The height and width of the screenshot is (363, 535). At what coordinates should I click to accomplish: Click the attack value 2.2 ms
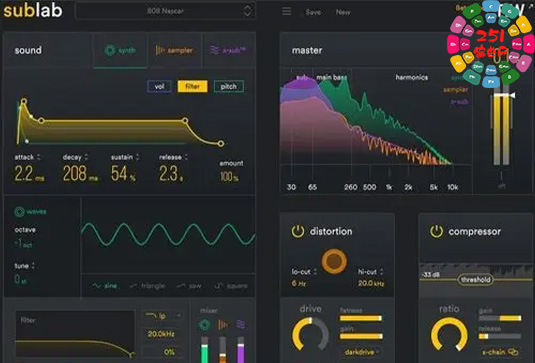(29, 173)
